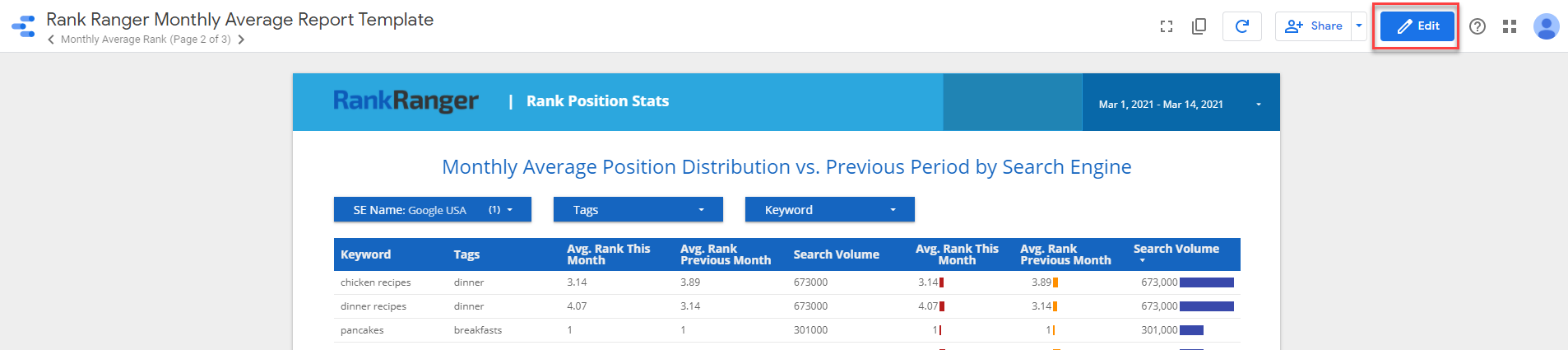This screenshot has height=350, width=1568.
Task: Go to previous report page chevron
Action: point(51,40)
